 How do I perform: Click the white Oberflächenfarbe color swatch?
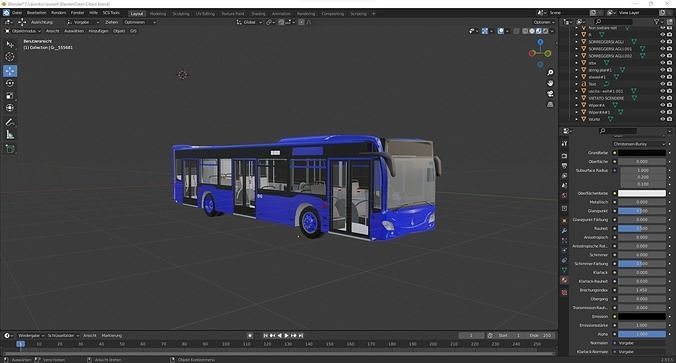(x=642, y=193)
